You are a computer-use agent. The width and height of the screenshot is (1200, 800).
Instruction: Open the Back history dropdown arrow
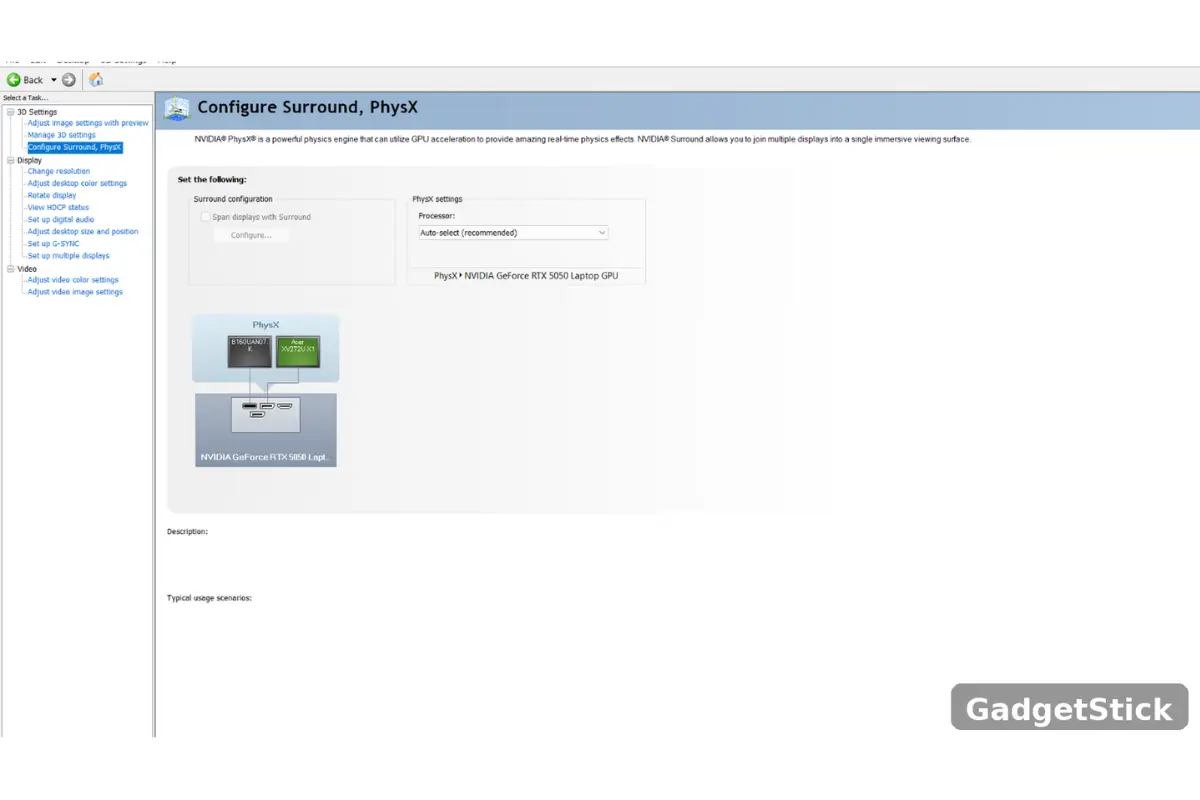[x=54, y=80]
